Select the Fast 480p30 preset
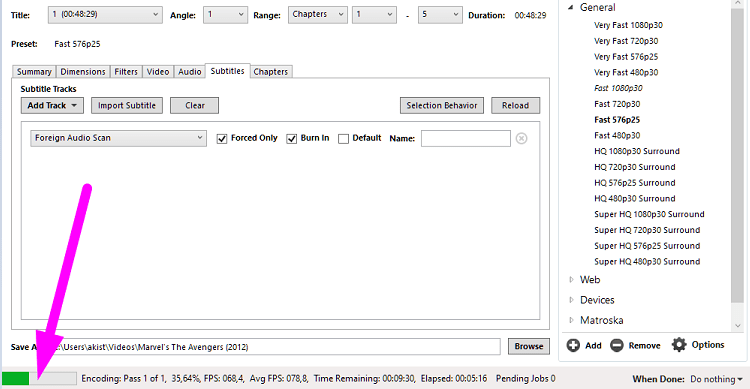 pos(617,136)
